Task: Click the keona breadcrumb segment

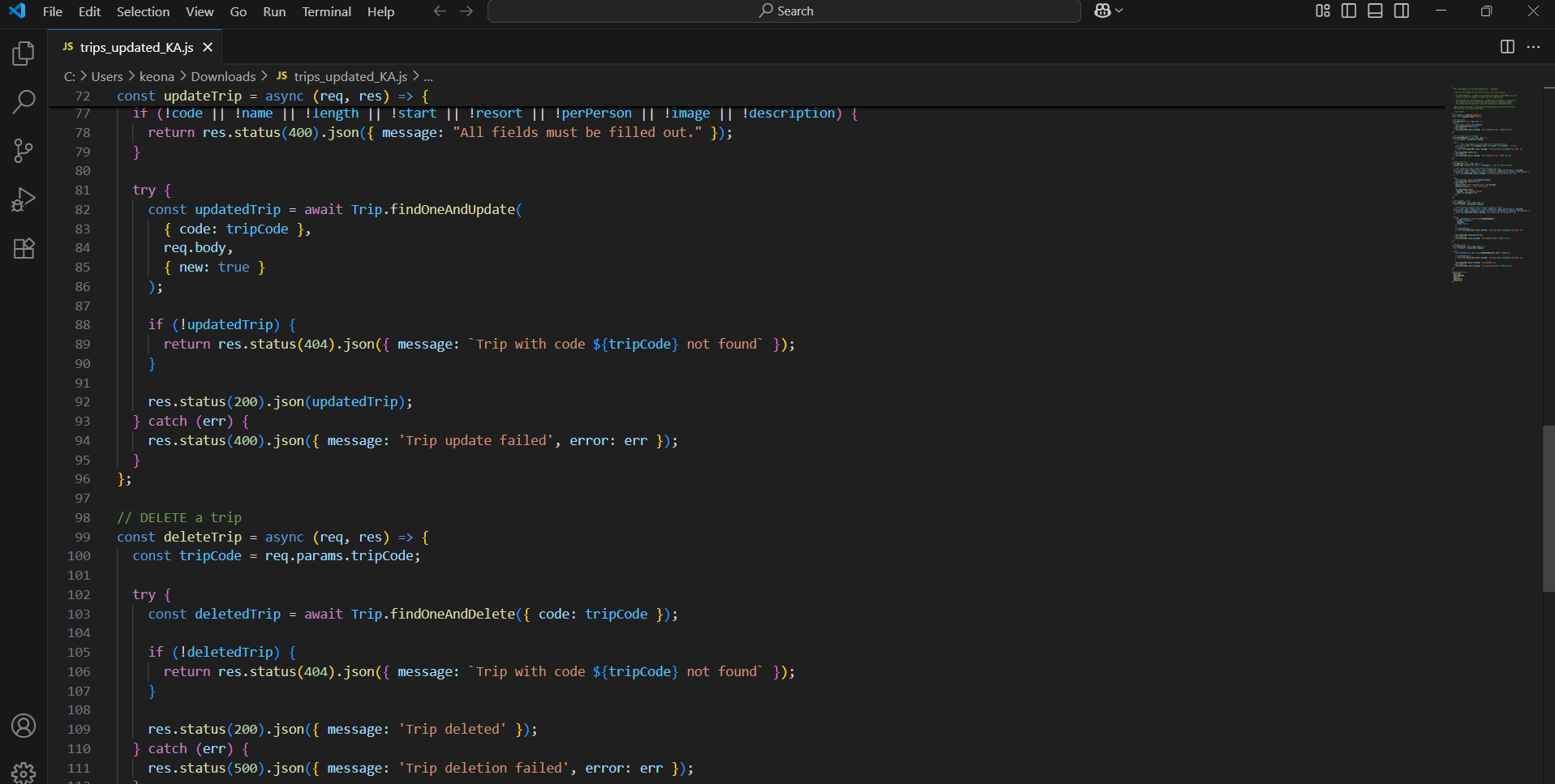Action: [157, 76]
